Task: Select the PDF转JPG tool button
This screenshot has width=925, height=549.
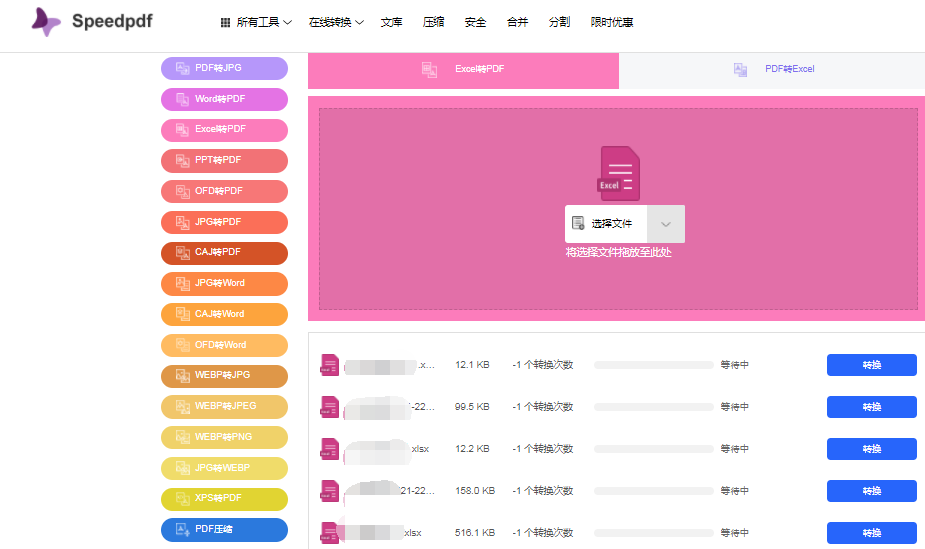Action: [x=224, y=68]
